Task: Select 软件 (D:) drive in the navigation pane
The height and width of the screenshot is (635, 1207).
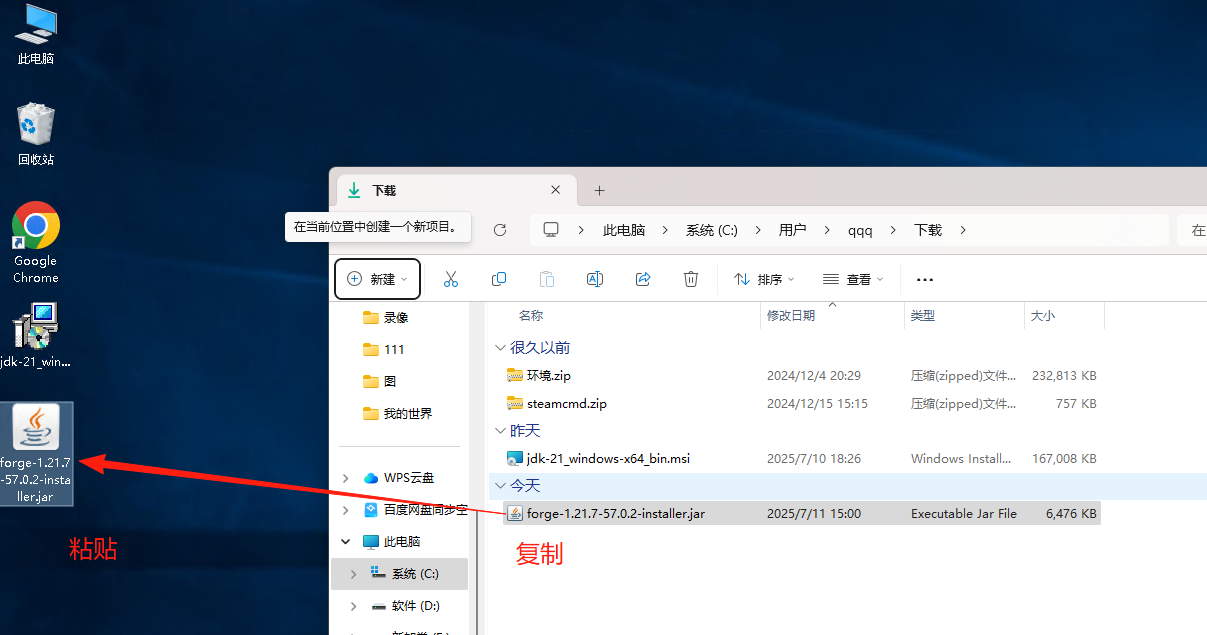Action: [405, 606]
